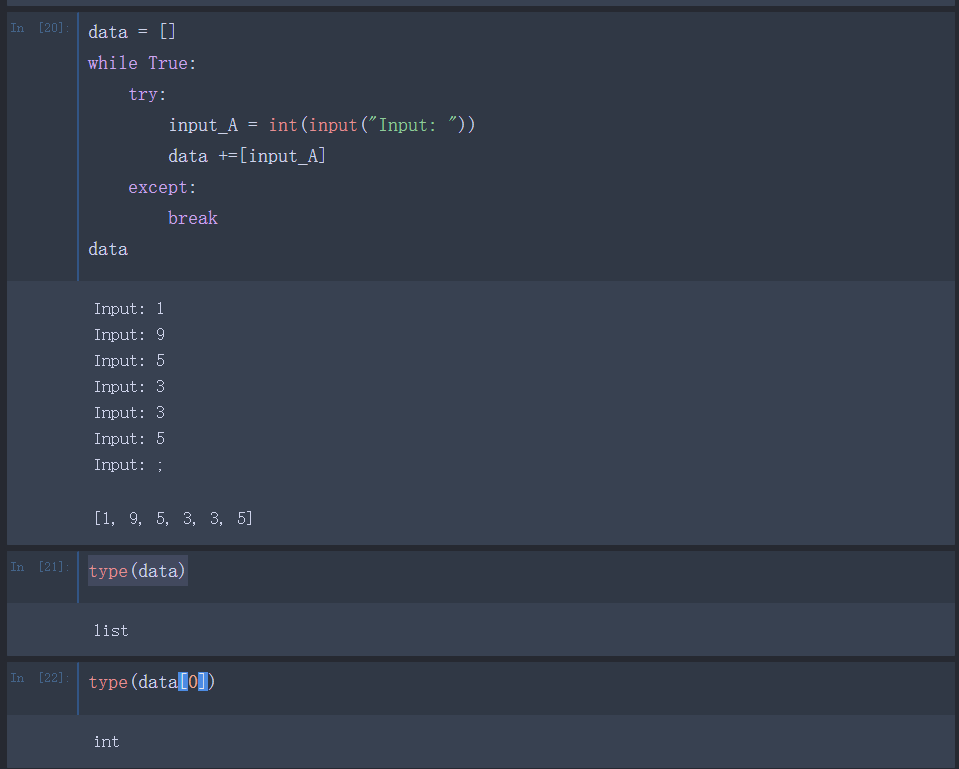Click the [1, 9, 5, 3, 3, 5] output
Image resolution: width=959 pixels, height=769 pixels.
tap(173, 518)
